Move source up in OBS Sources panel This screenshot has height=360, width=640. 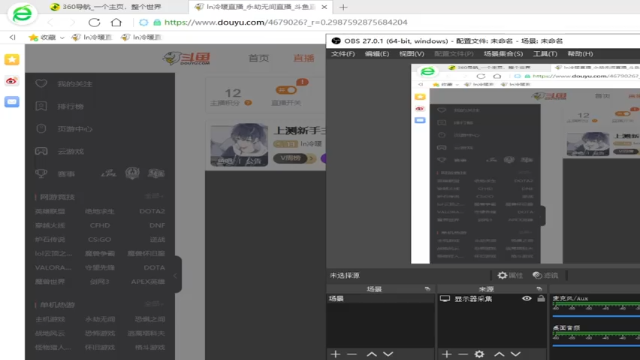point(499,354)
